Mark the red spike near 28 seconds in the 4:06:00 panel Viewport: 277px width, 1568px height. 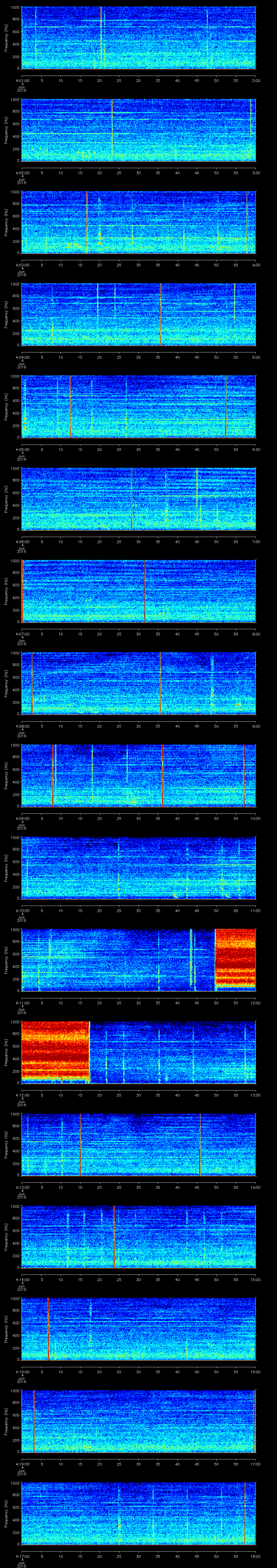click(x=131, y=499)
